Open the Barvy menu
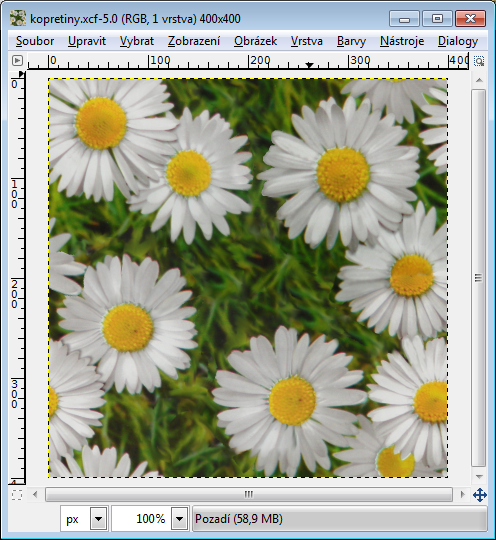Image resolution: width=496 pixels, height=540 pixels. pos(351,41)
